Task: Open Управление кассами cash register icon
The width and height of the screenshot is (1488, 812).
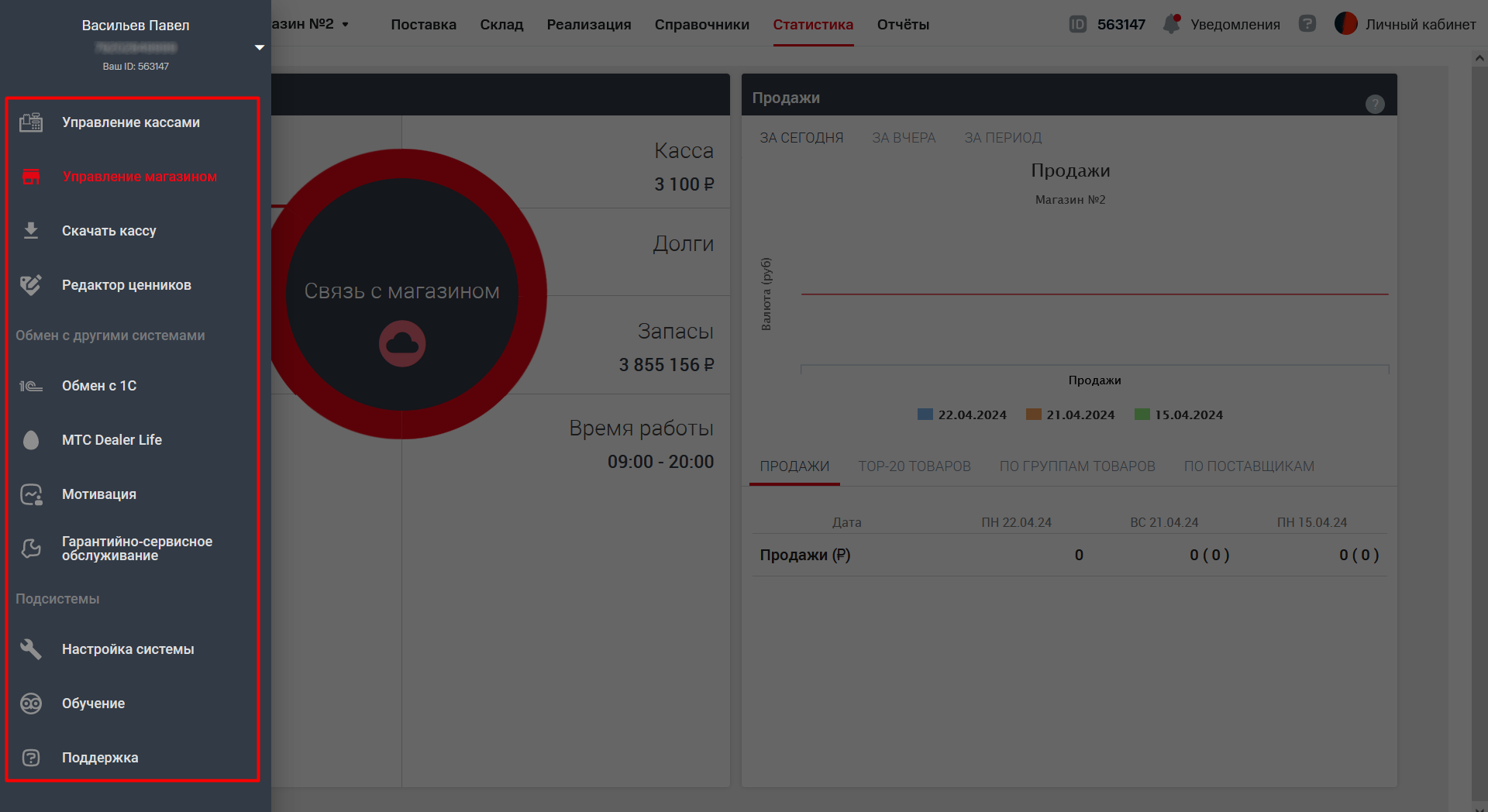Action: click(x=31, y=122)
